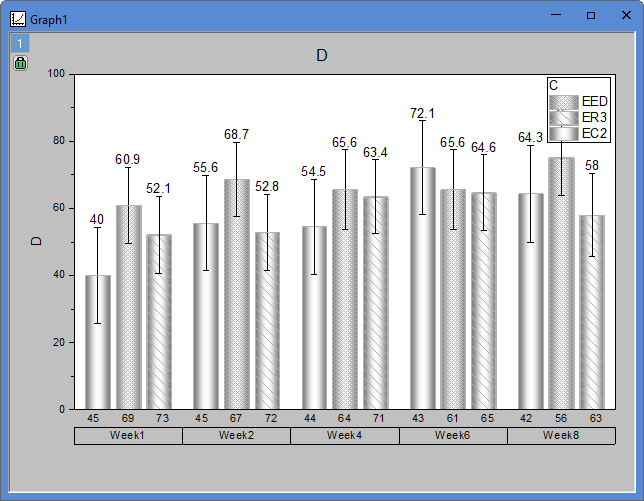Click the EED legend swatch
Viewport: 644px width, 501px height.
[564, 102]
